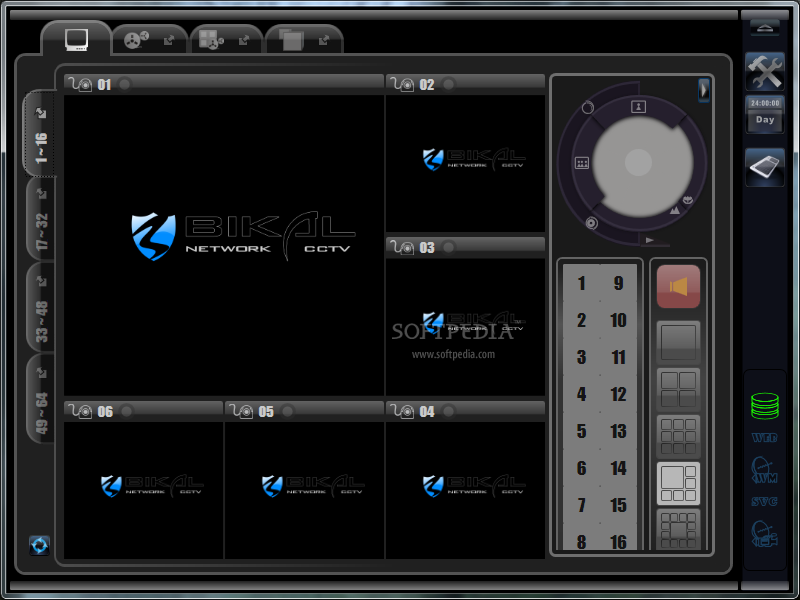Select the channel 01 video pane
This screenshot has height=600, width=800.
pos(223,245)
